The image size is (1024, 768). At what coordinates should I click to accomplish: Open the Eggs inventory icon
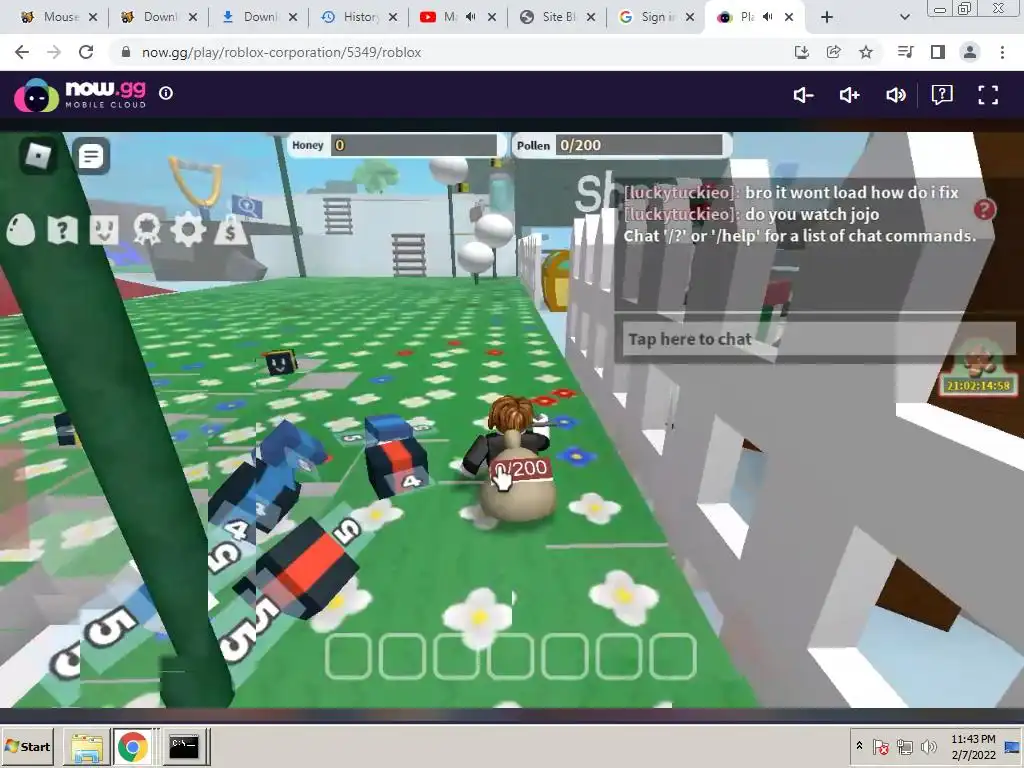click(x=20, y=230)
